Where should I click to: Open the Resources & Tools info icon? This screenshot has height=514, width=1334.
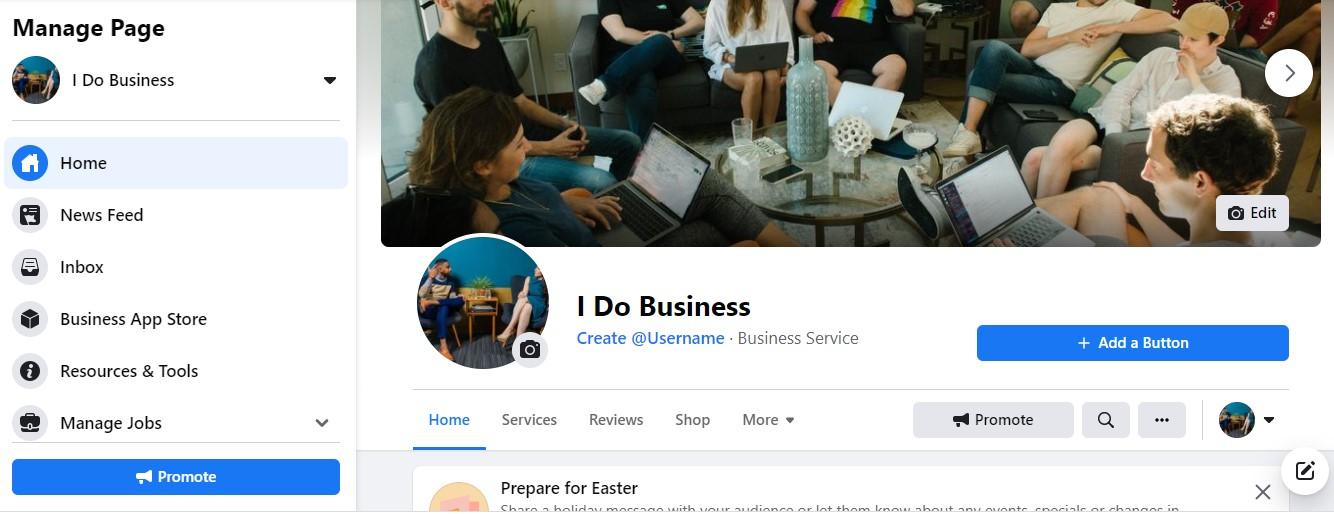(30, 371)
